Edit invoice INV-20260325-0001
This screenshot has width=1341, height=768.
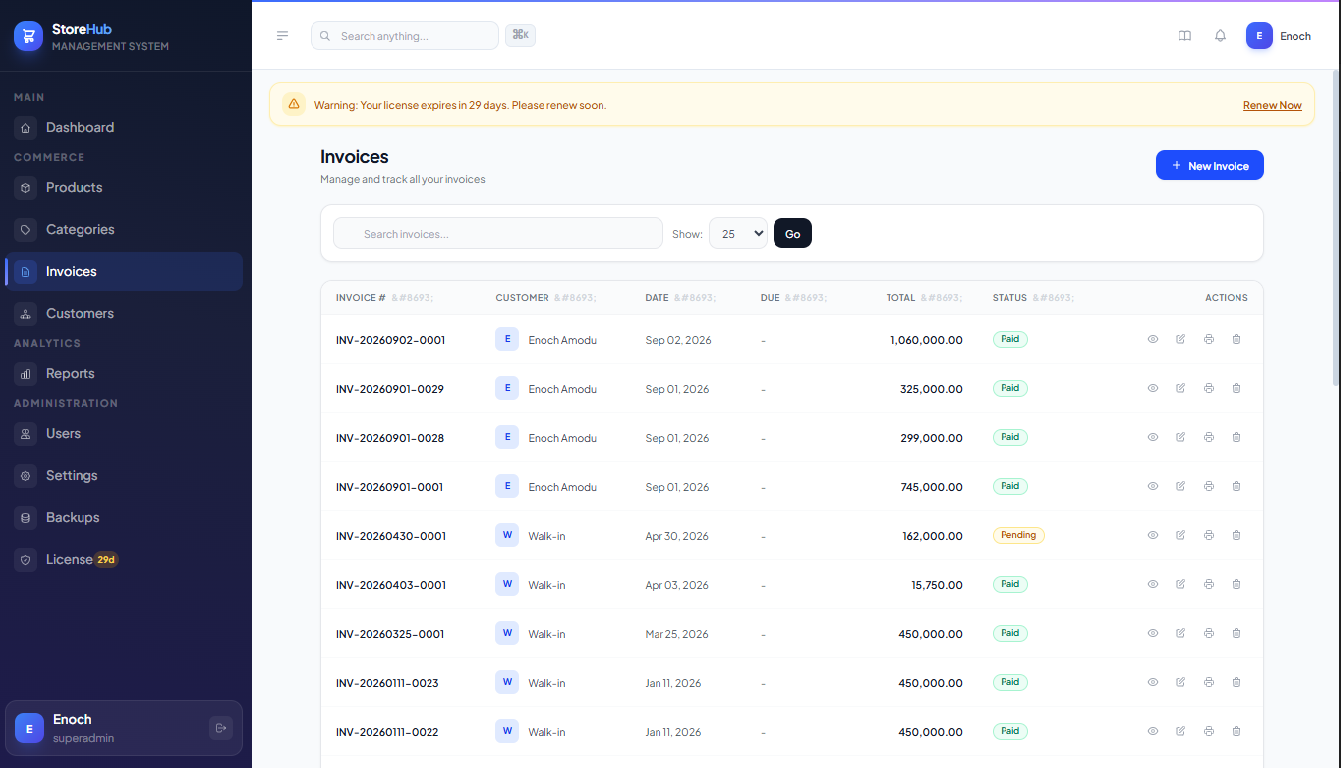click(x=1181, y=634)
